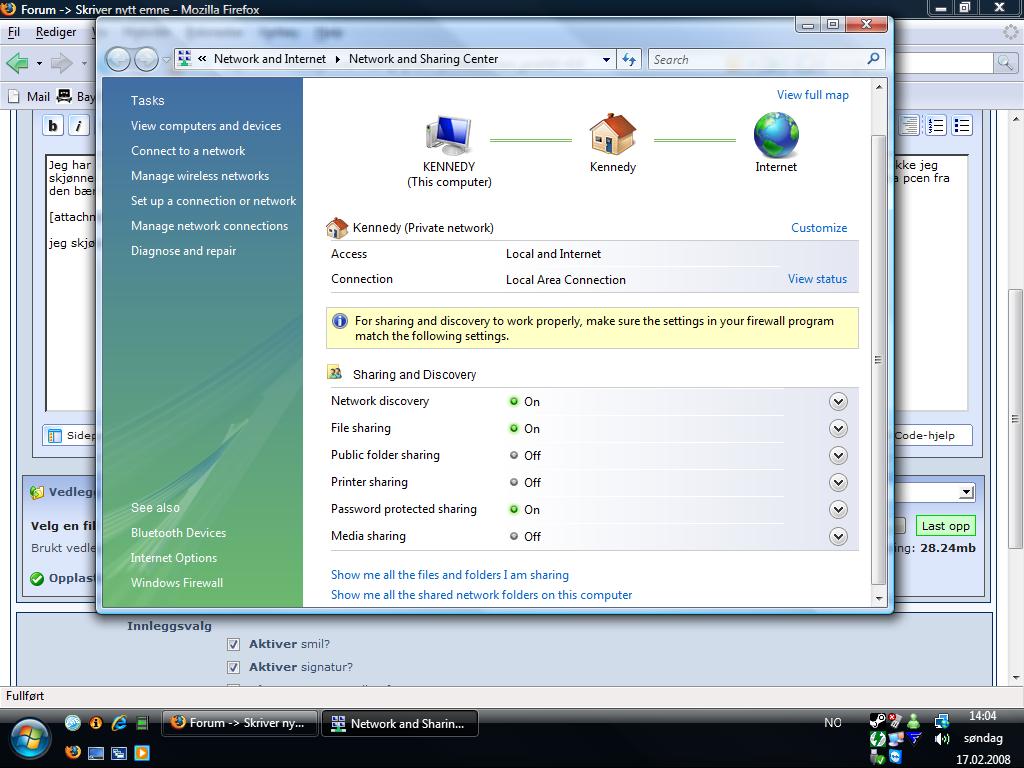Image resolution: width=1024 pixels, height=768 pixels.
Task: Open the Rediger menu in Firefox
Action: (56, 32)
